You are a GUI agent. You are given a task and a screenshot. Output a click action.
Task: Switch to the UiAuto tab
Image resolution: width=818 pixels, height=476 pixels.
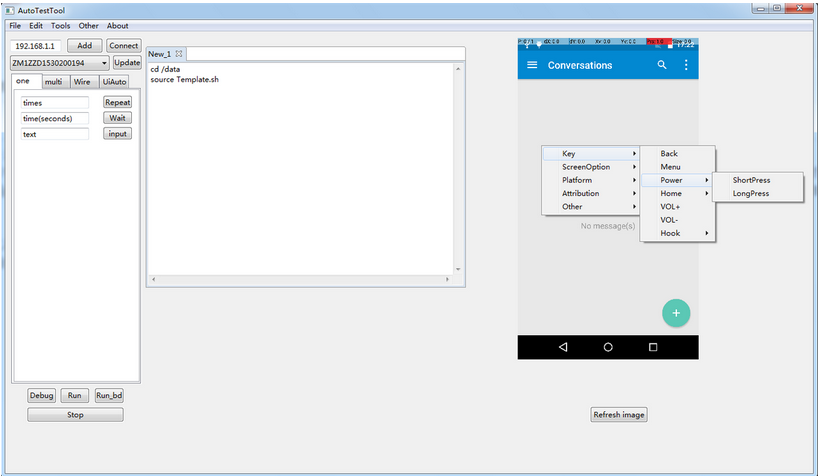coord(114,82)
